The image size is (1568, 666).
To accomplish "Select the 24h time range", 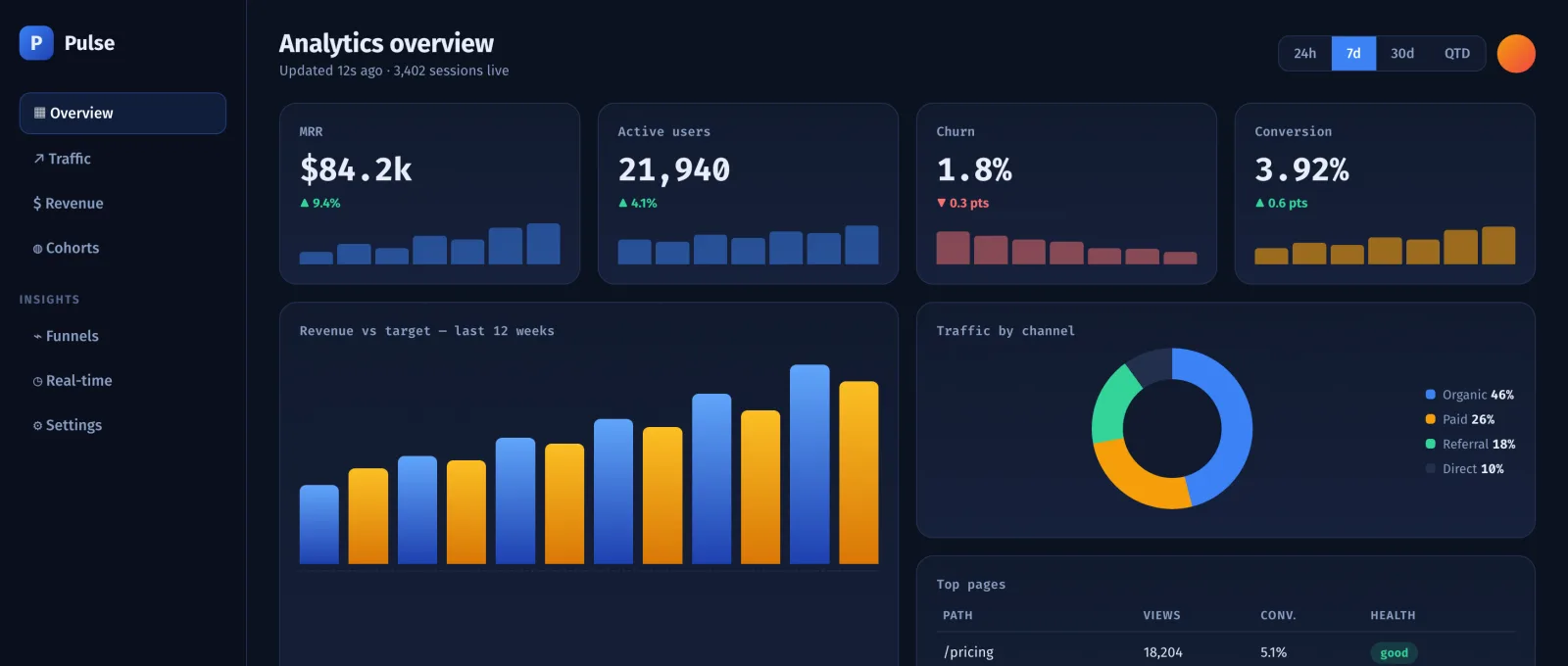I will 1305,54.
